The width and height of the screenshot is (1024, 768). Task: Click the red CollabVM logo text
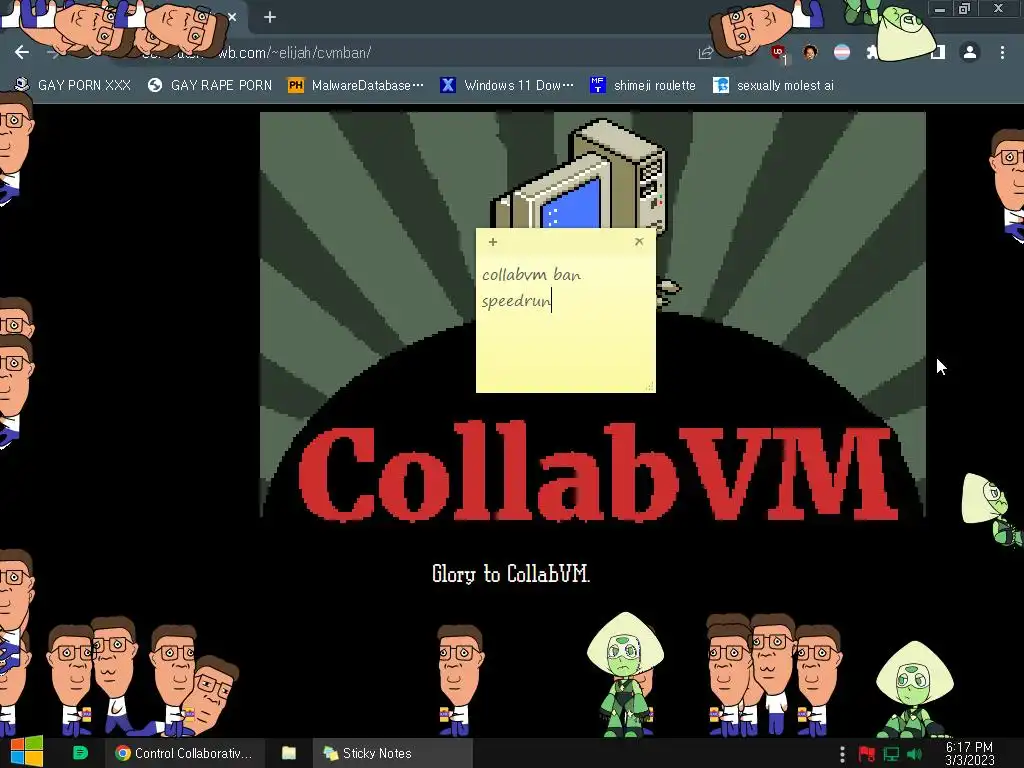tap(598, 473)
